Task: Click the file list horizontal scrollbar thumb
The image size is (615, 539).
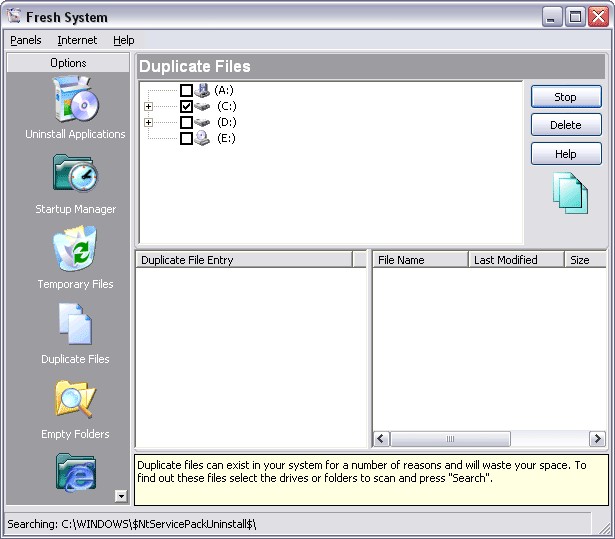Action: tap(450, 439)
